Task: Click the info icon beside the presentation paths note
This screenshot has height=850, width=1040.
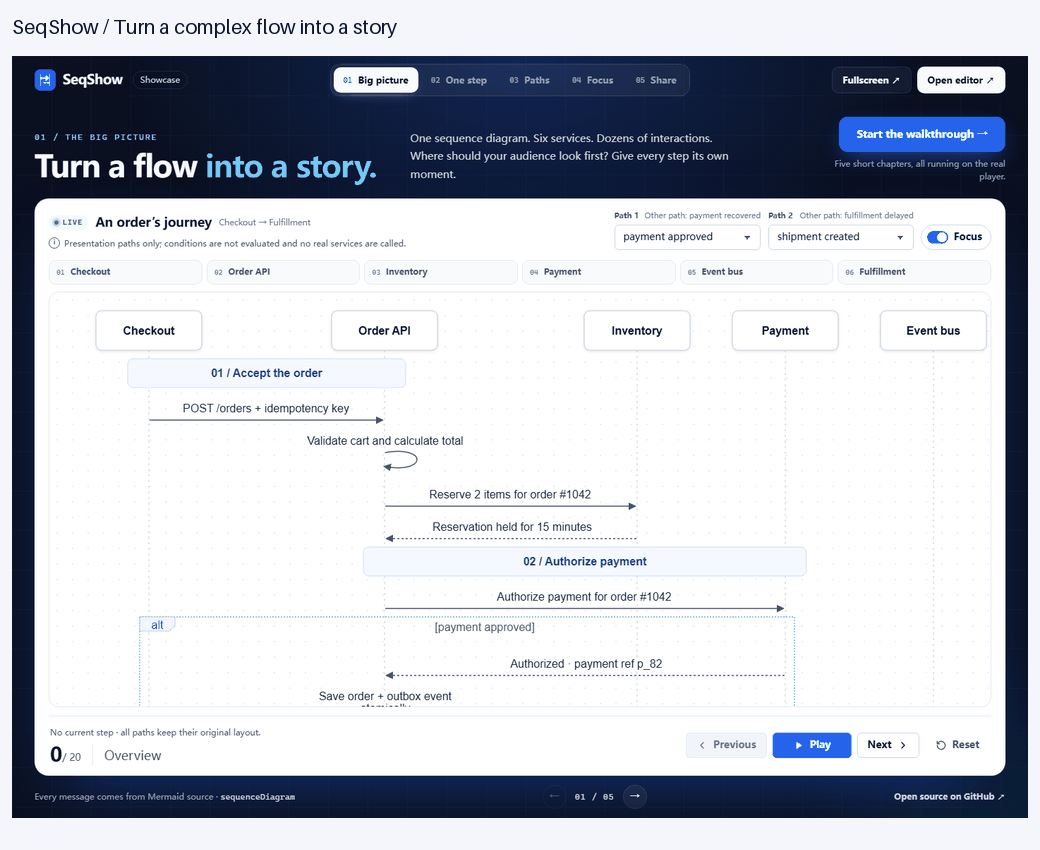Action: point(54,243)
